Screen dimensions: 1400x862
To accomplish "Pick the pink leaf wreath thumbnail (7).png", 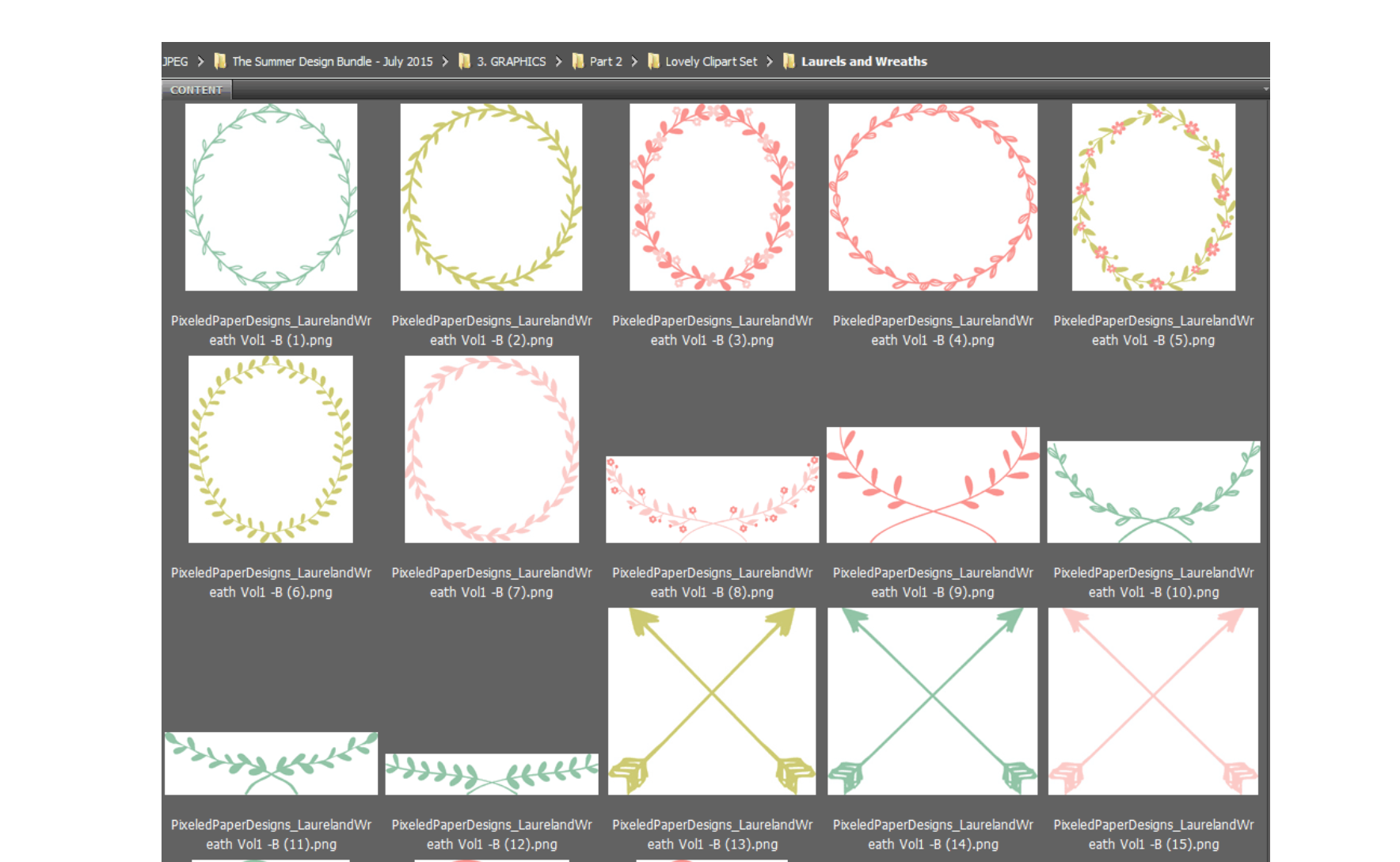I will [491, 449].
